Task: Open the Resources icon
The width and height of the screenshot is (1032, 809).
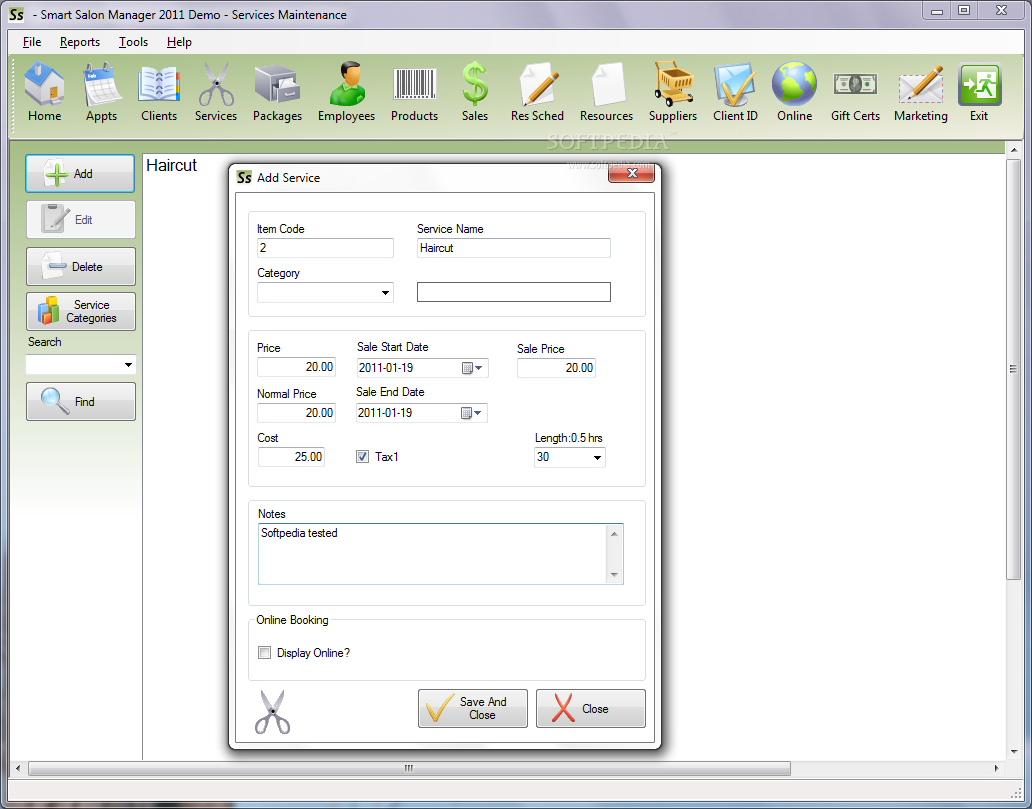Action: tap(606, 92)
